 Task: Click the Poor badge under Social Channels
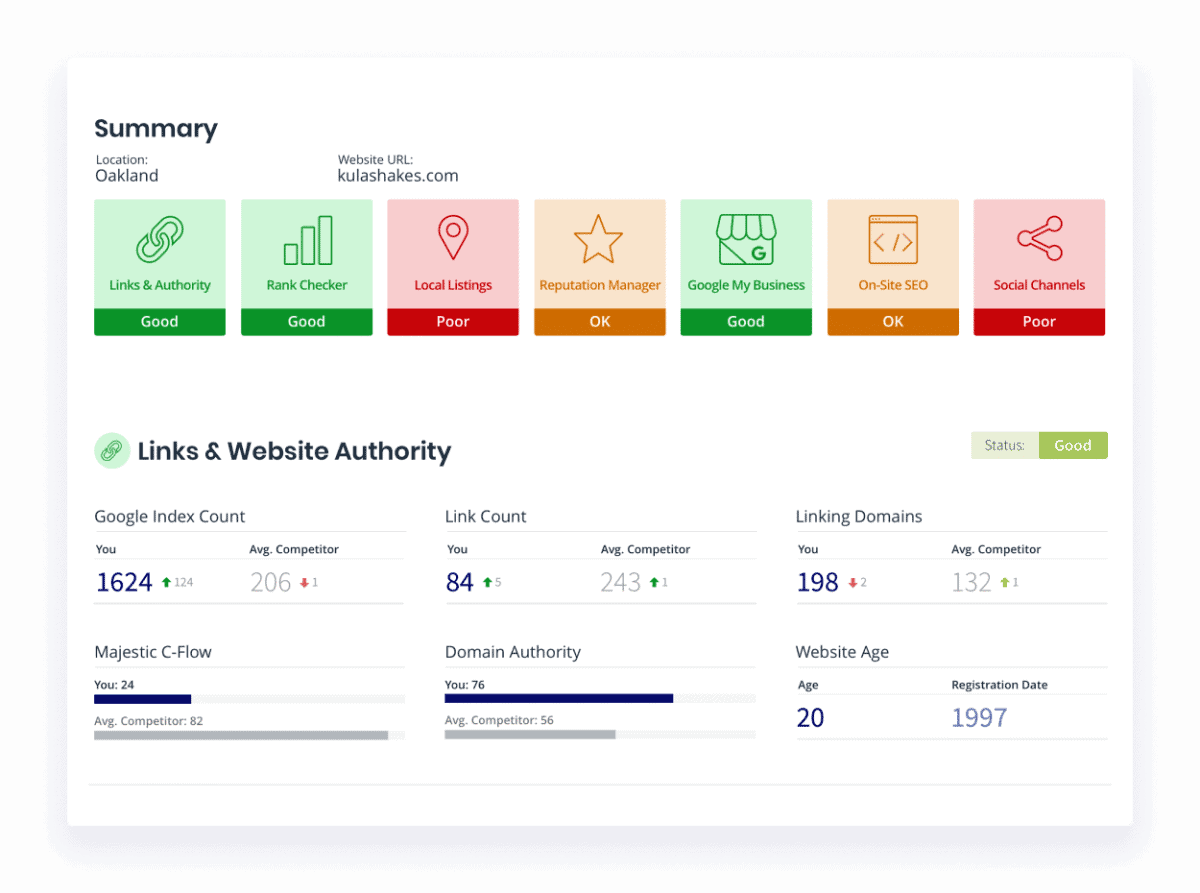[1039, 322]
